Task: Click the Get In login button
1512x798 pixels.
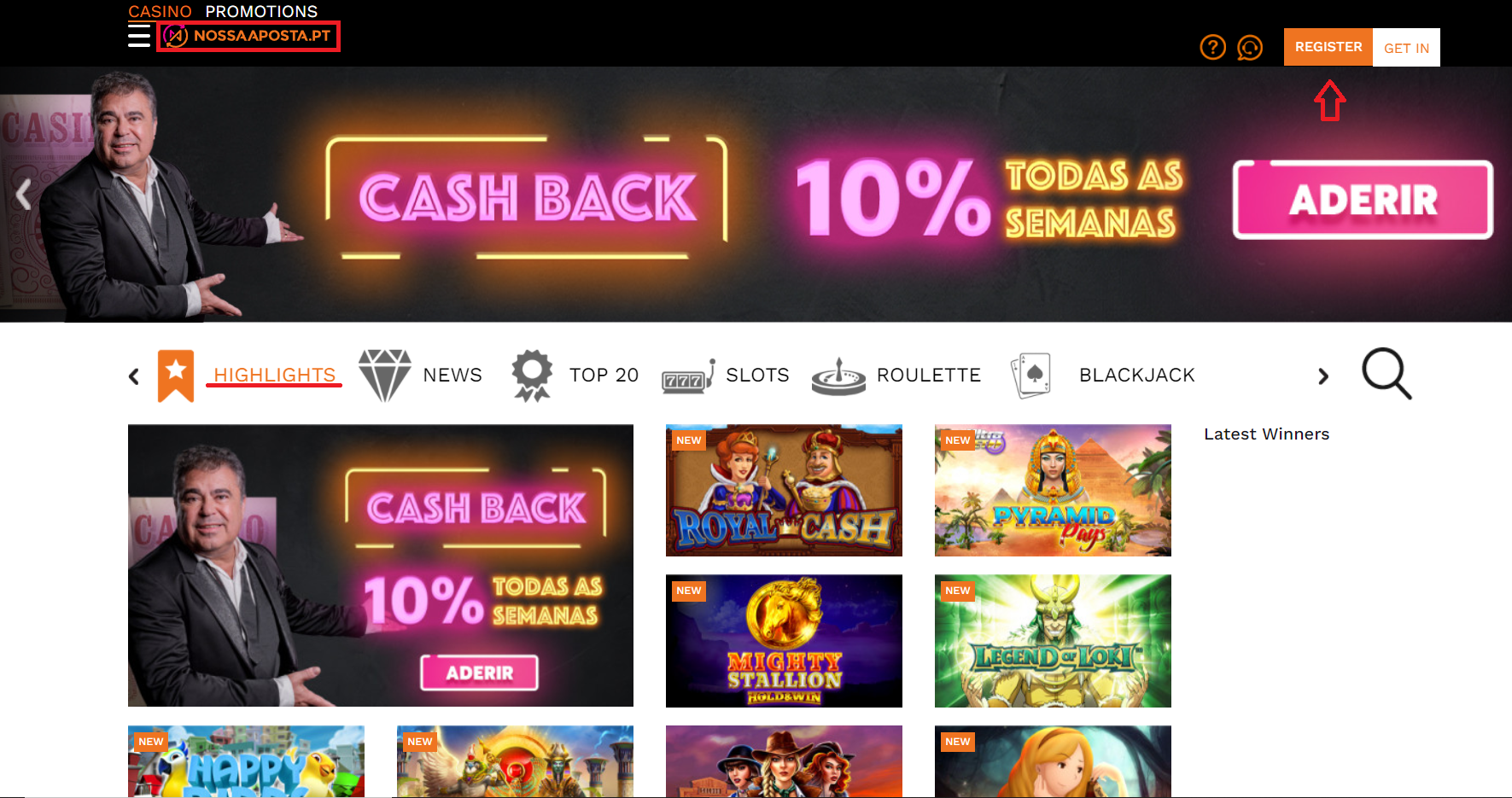Action: [1406, 48]
